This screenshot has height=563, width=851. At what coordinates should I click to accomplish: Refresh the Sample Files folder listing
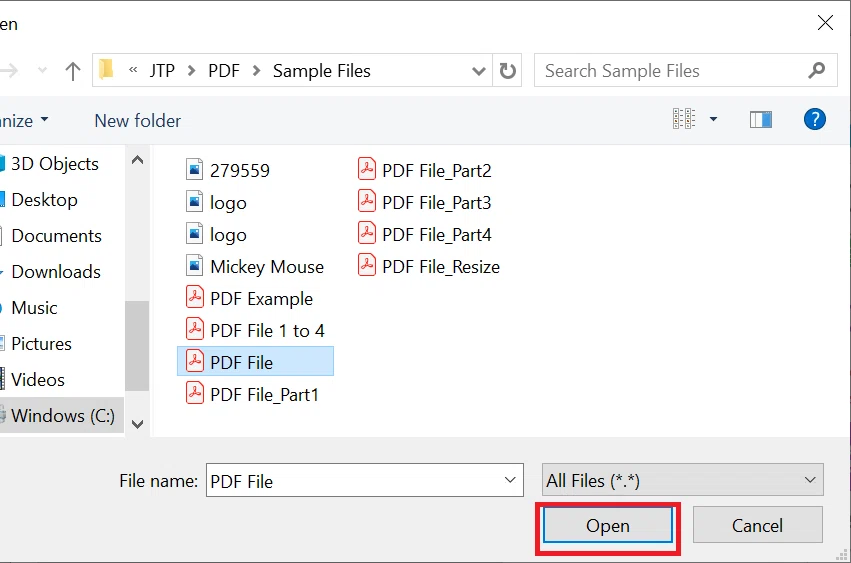[507, 71]
